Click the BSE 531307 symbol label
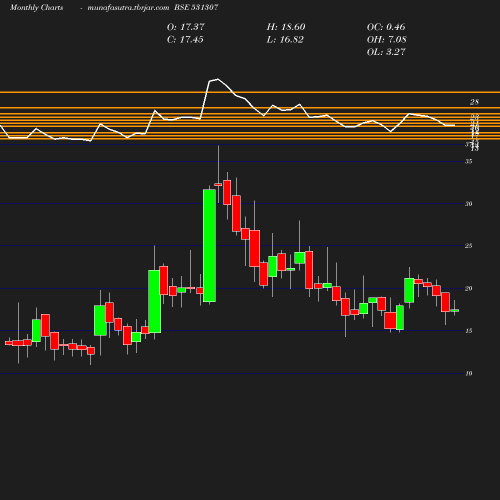The width and height of the screenshot is (500, 500). [x=196, y=7]
